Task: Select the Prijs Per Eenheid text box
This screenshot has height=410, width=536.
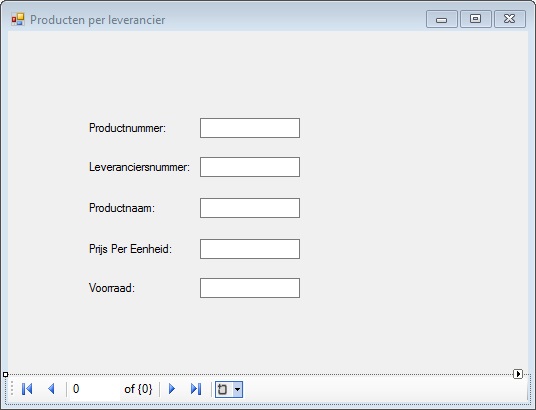Action: point(250,249)
